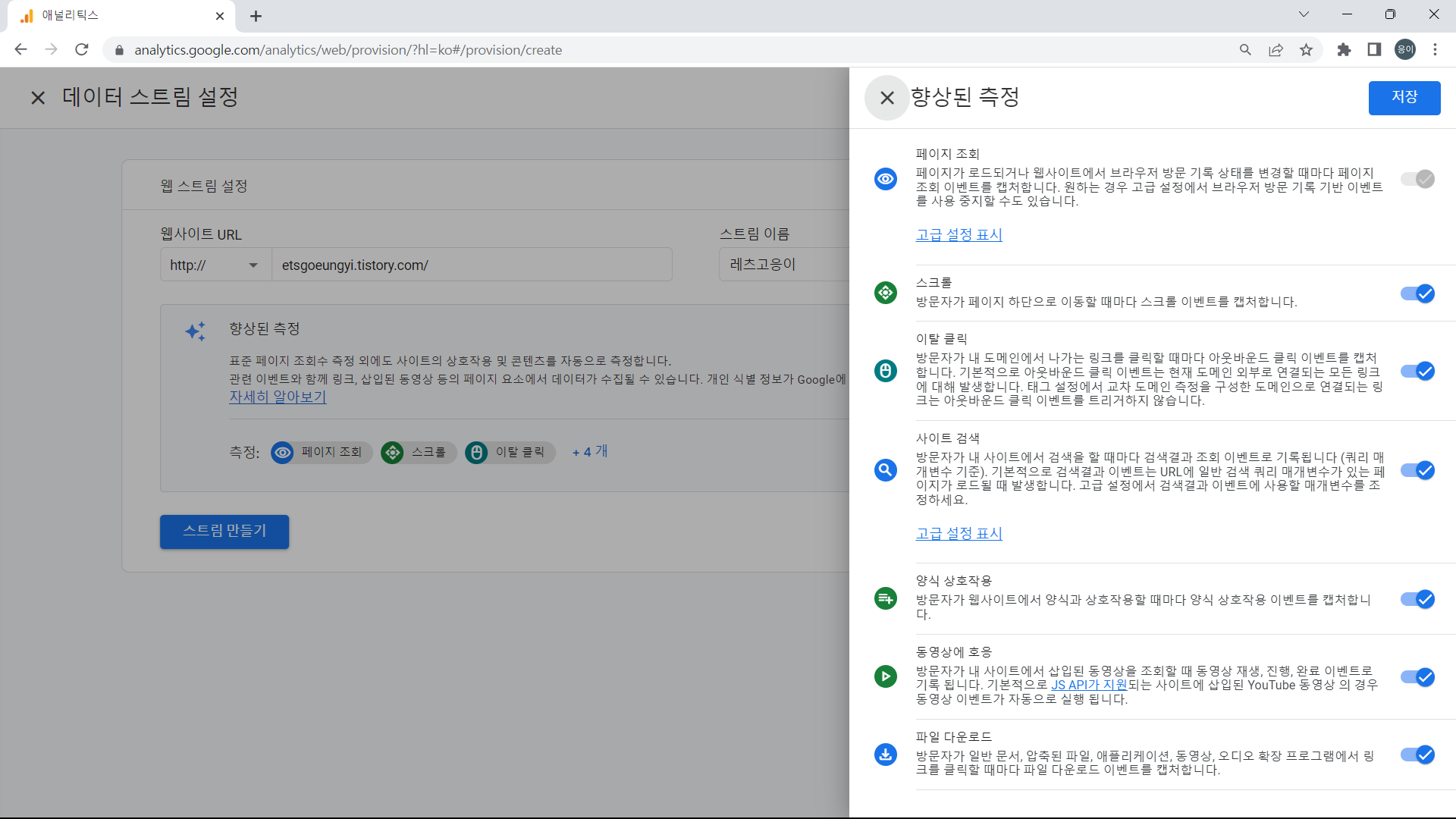Screen dimensions: 1456x819
Task: Open the 자세히 알아보기 link
Action: pyautogui.click(x=278, y=397)
